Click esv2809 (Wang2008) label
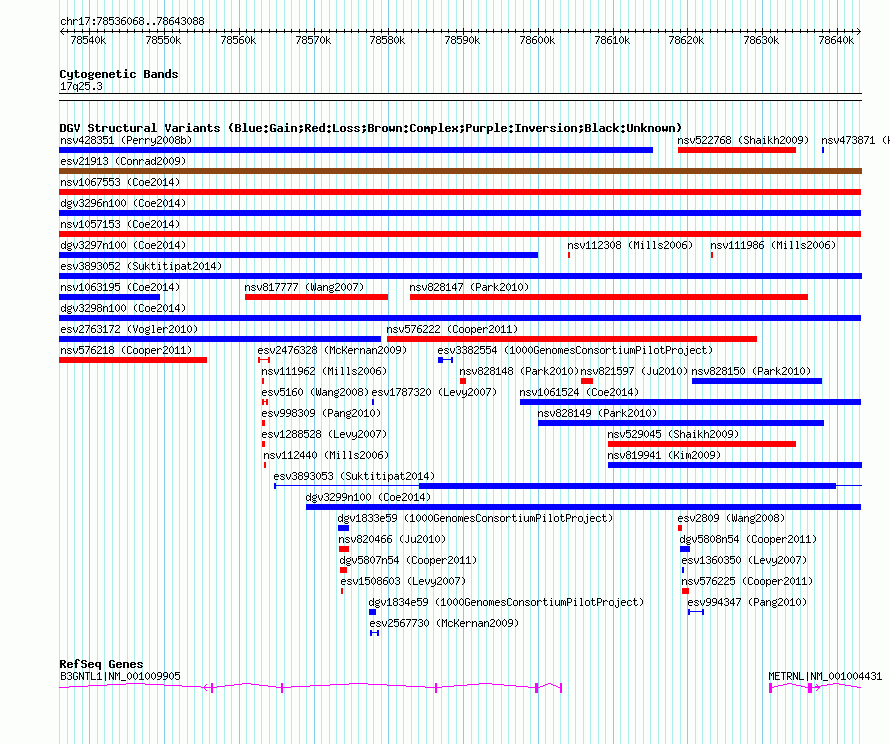The image size is (890, 744). click(731, 518)
